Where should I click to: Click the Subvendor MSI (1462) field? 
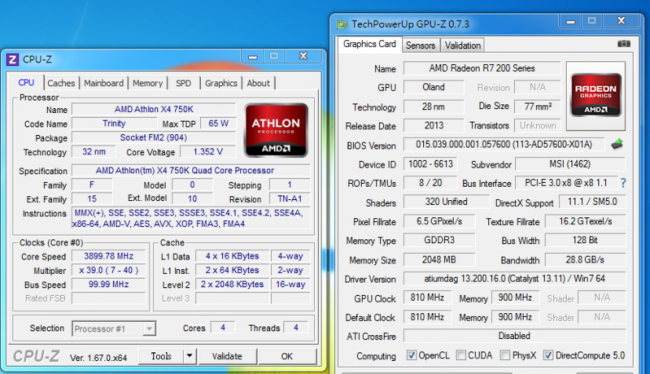coord(570,164)
